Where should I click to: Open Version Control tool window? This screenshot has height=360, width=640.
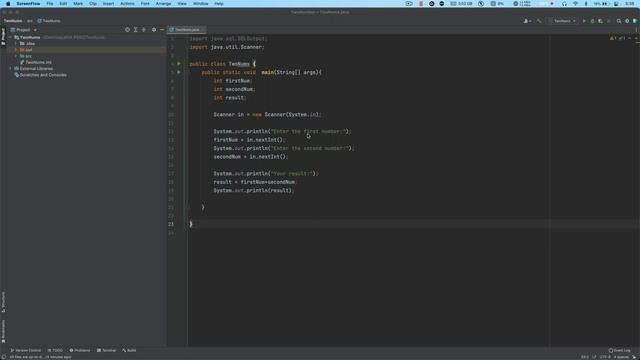pos(25,350)
